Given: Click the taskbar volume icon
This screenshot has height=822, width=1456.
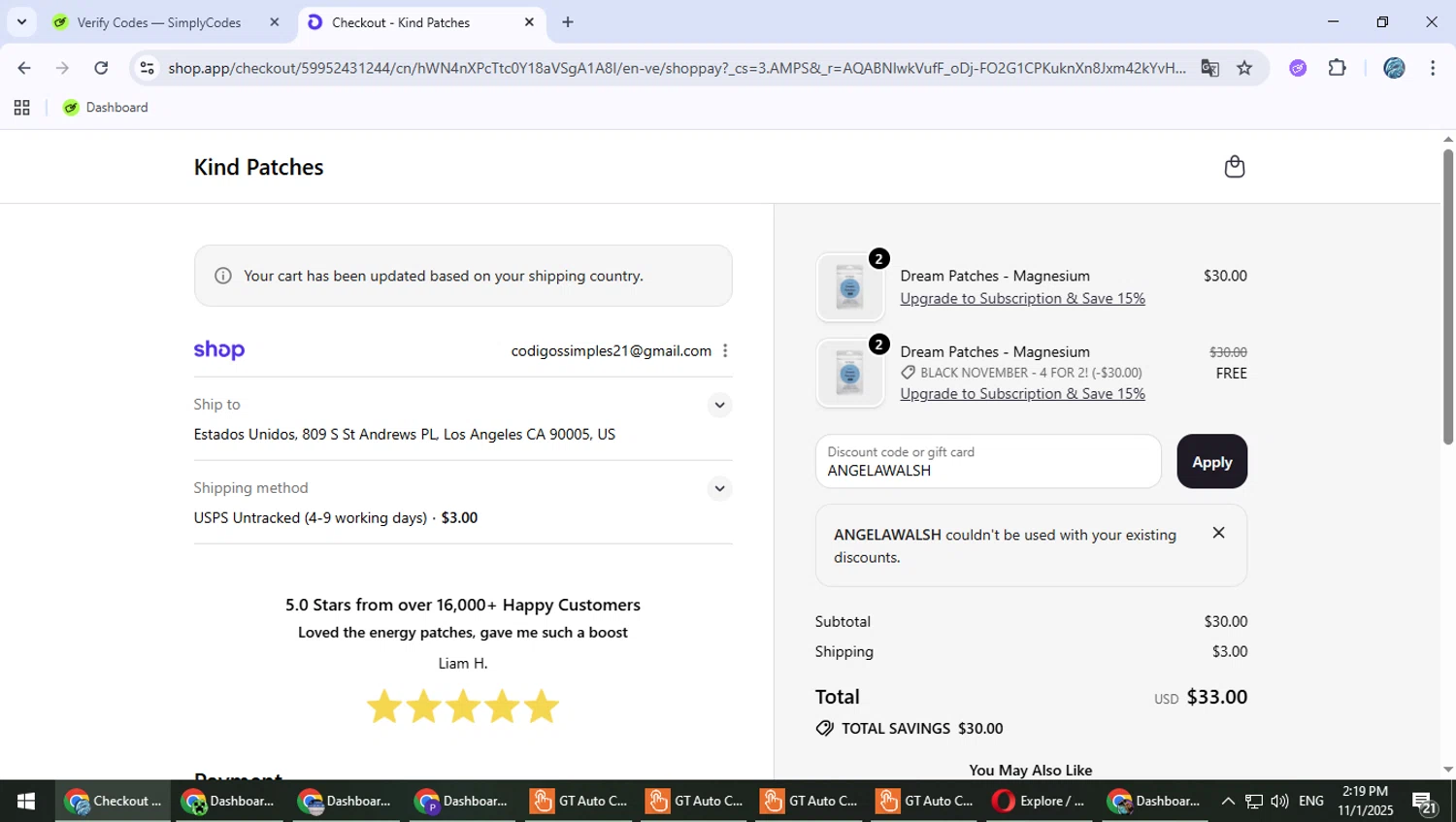Looking at the screenshot, I should point(1279,802).
